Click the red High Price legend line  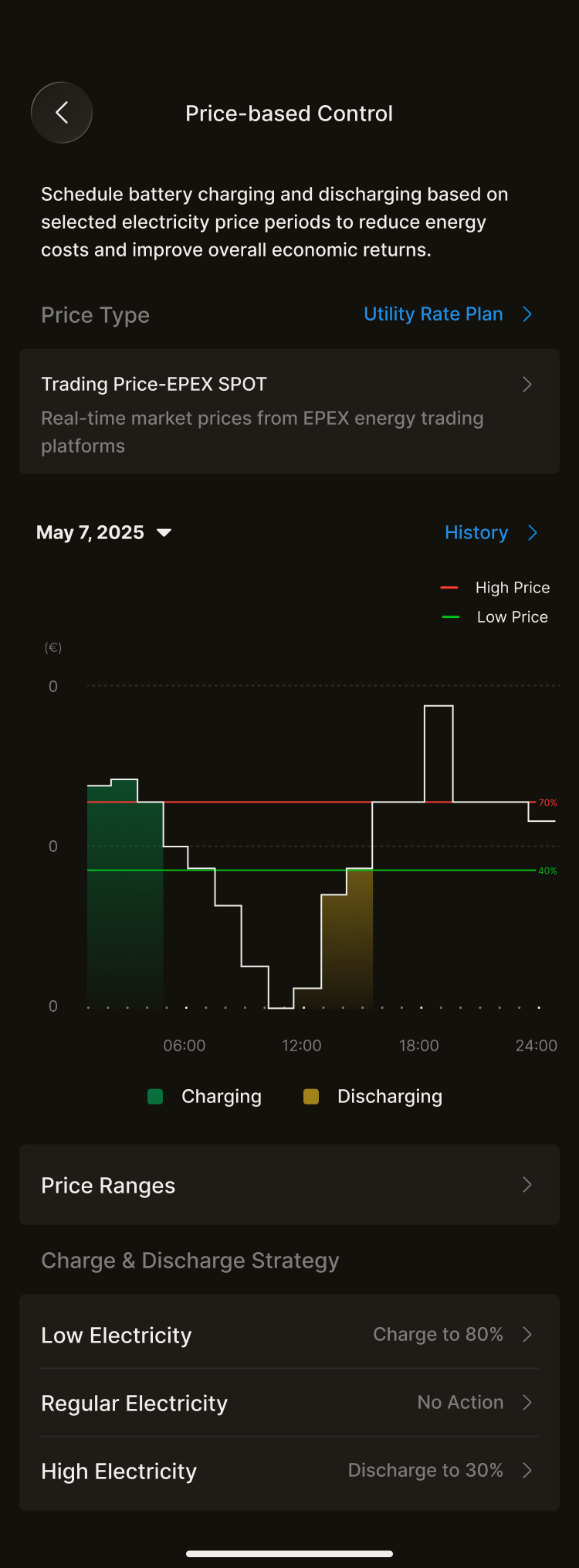(449, 588)
